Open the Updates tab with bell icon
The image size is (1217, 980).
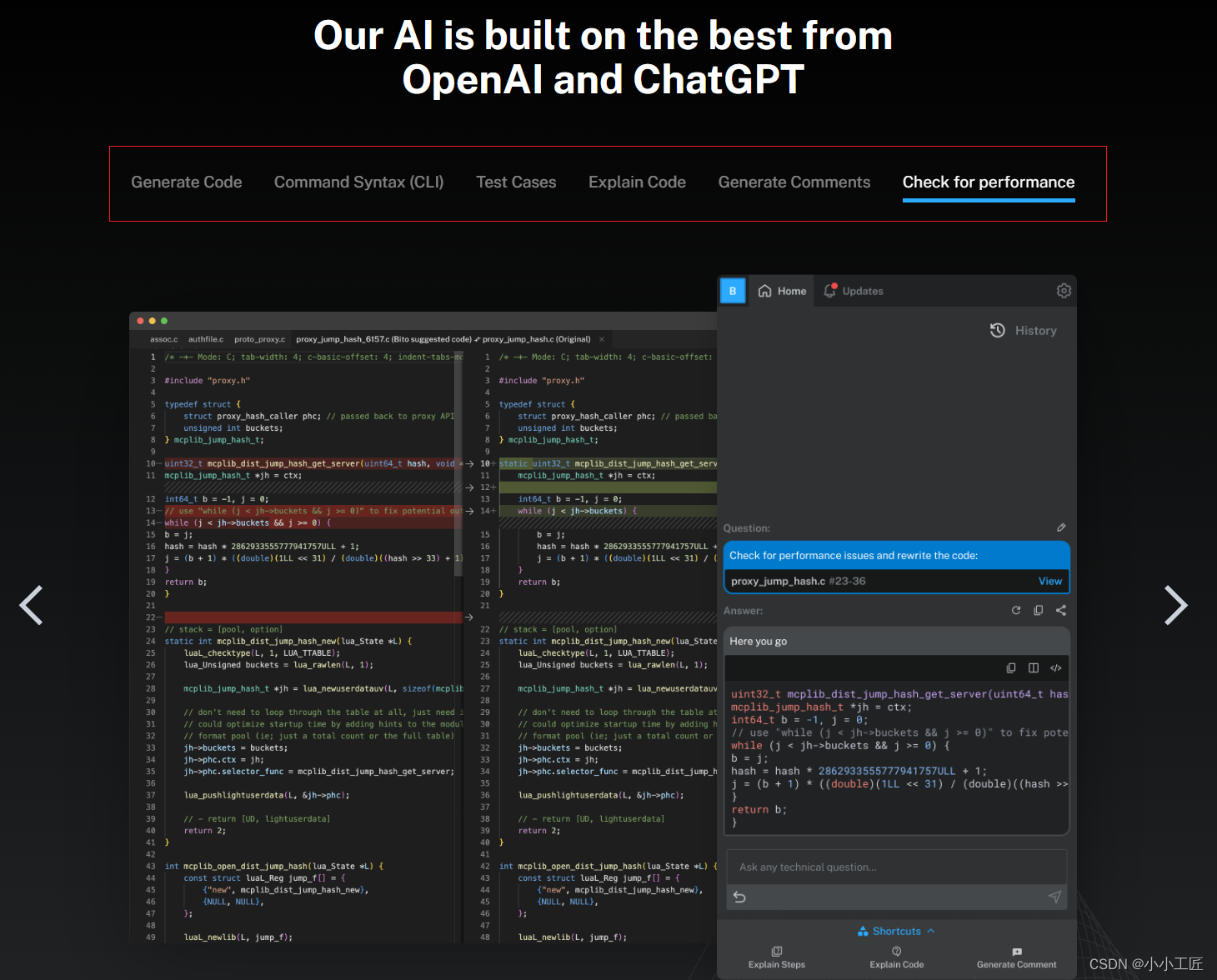tap(854, 291)
